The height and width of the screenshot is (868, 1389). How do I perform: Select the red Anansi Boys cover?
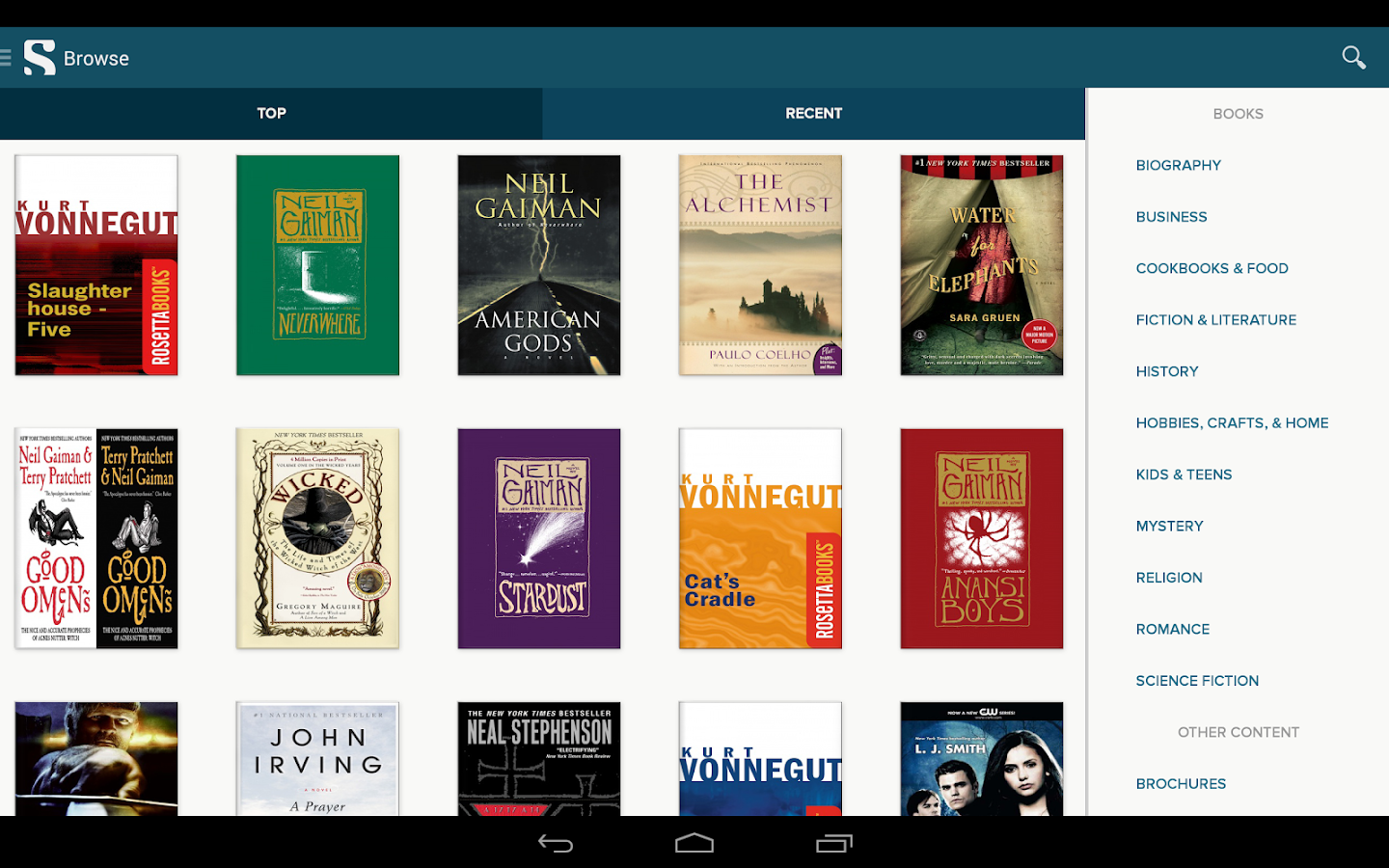[x=982, y=538]
